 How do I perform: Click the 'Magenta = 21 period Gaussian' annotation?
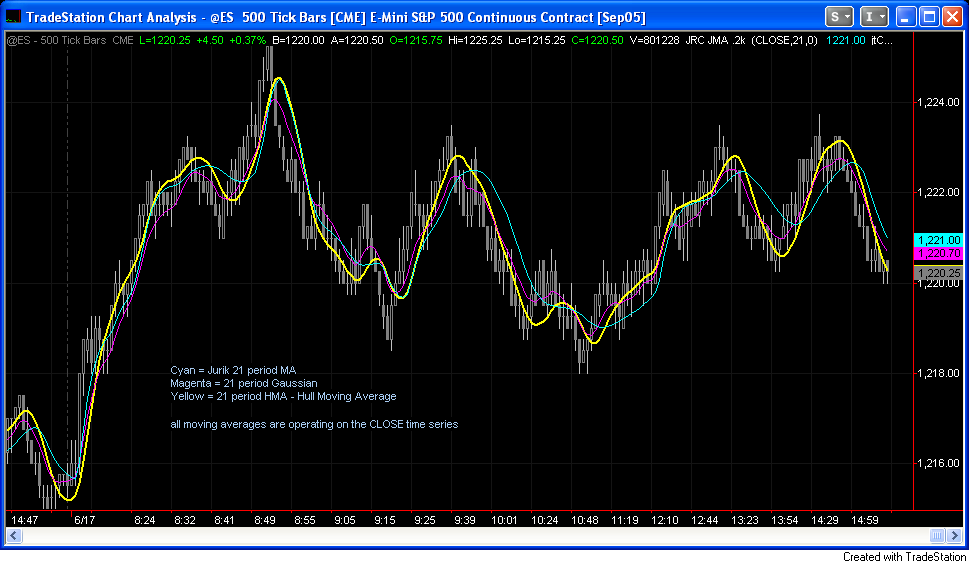243,383
